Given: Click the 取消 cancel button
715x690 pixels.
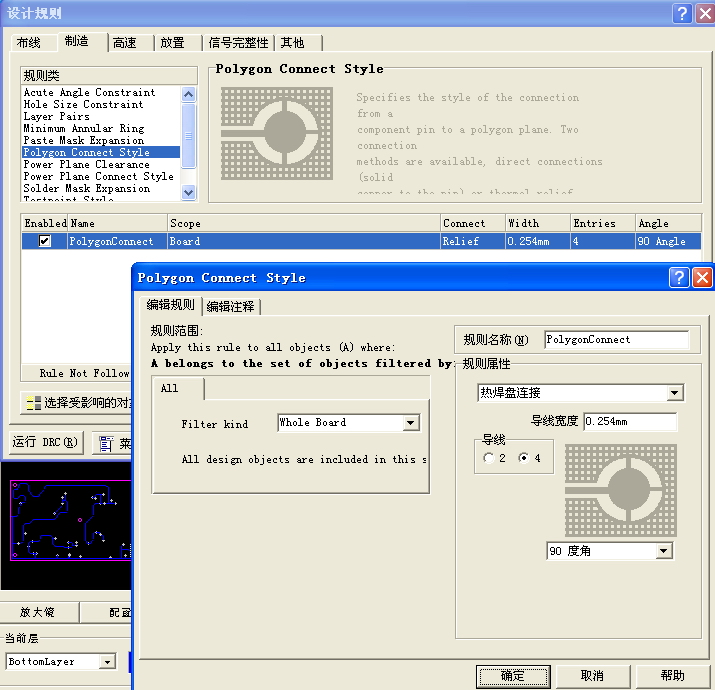Looking at the screenshot, I should tap(592, 675).
